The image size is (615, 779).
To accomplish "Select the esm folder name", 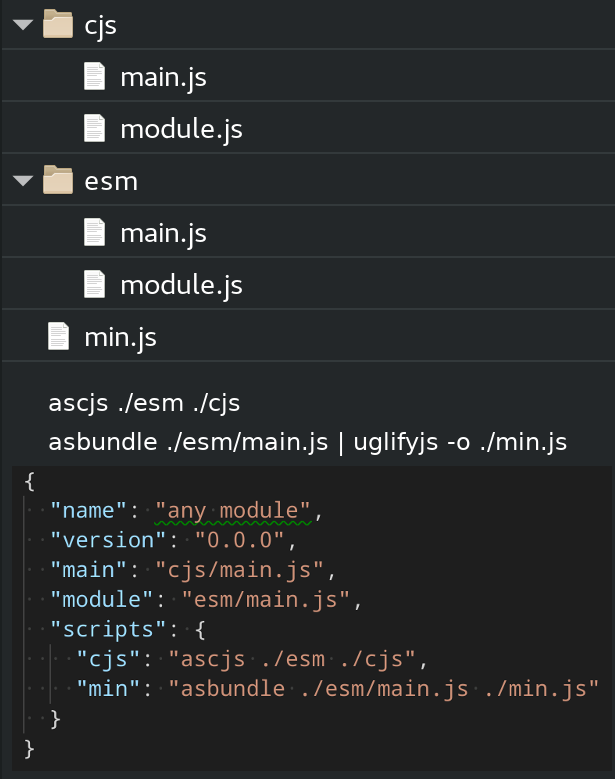I will tap(111, 181).
